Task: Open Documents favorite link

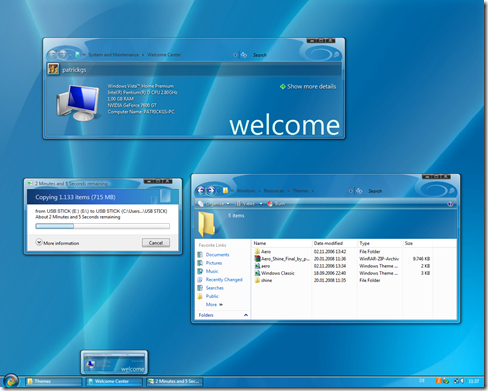Action: pos(217,254)
